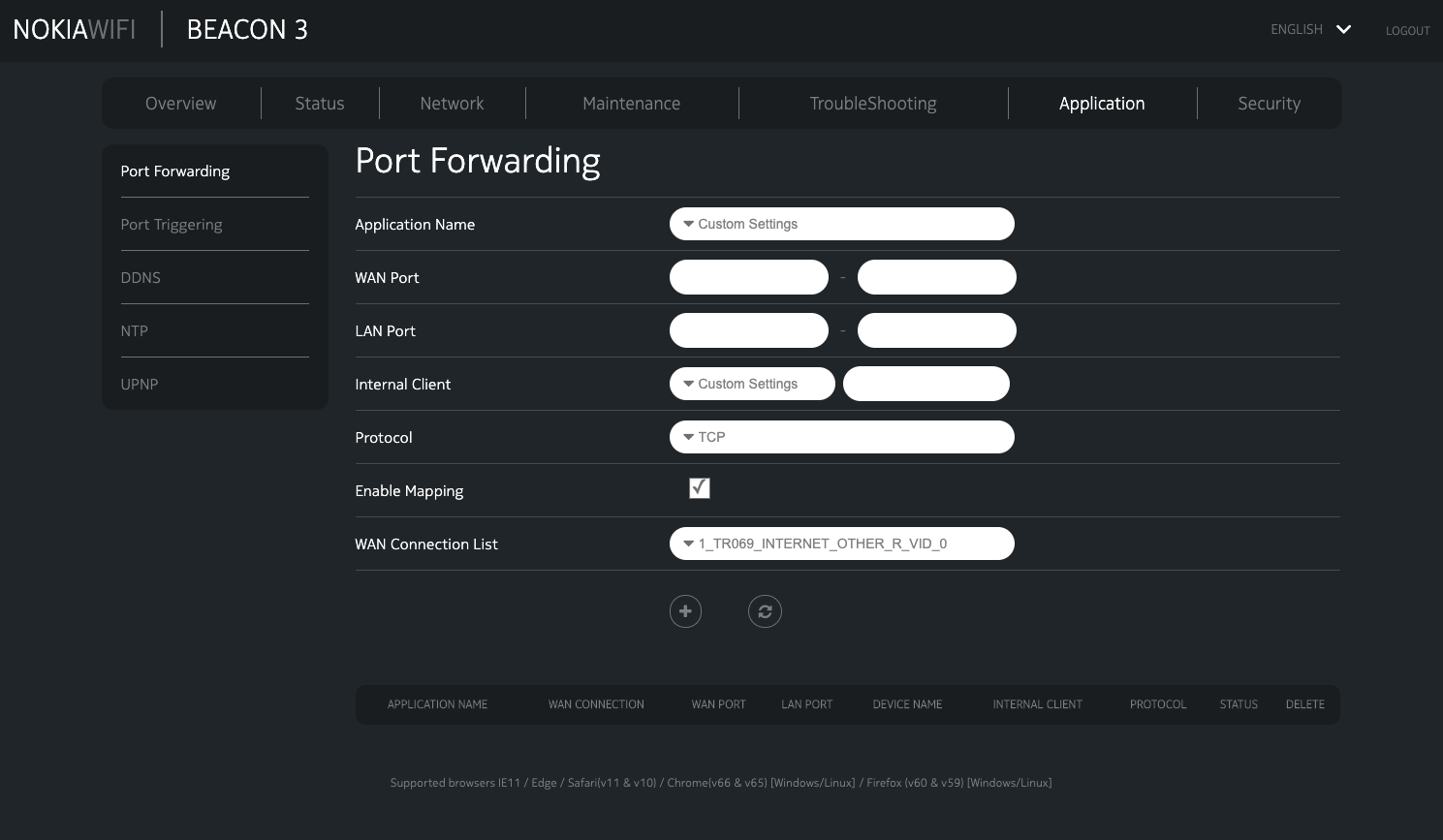The image size is (1443, 840).
Task: Switch to the Overview tab
Action: click(181, 104)
